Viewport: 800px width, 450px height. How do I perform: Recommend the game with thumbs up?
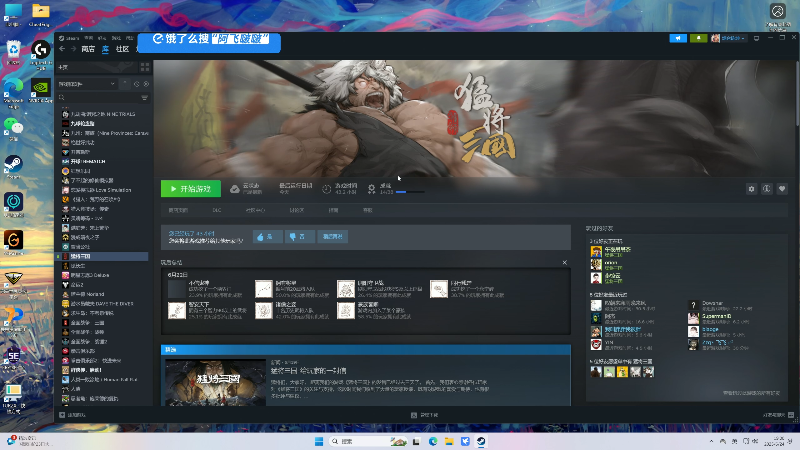coord(267,237)
